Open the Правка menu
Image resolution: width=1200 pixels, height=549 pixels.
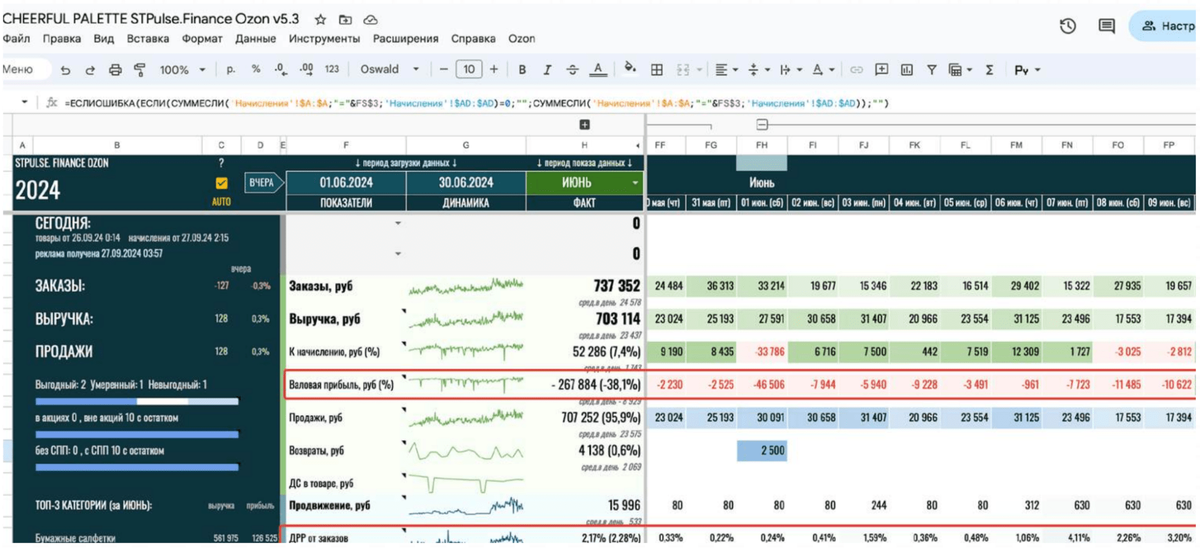point(62,39)
